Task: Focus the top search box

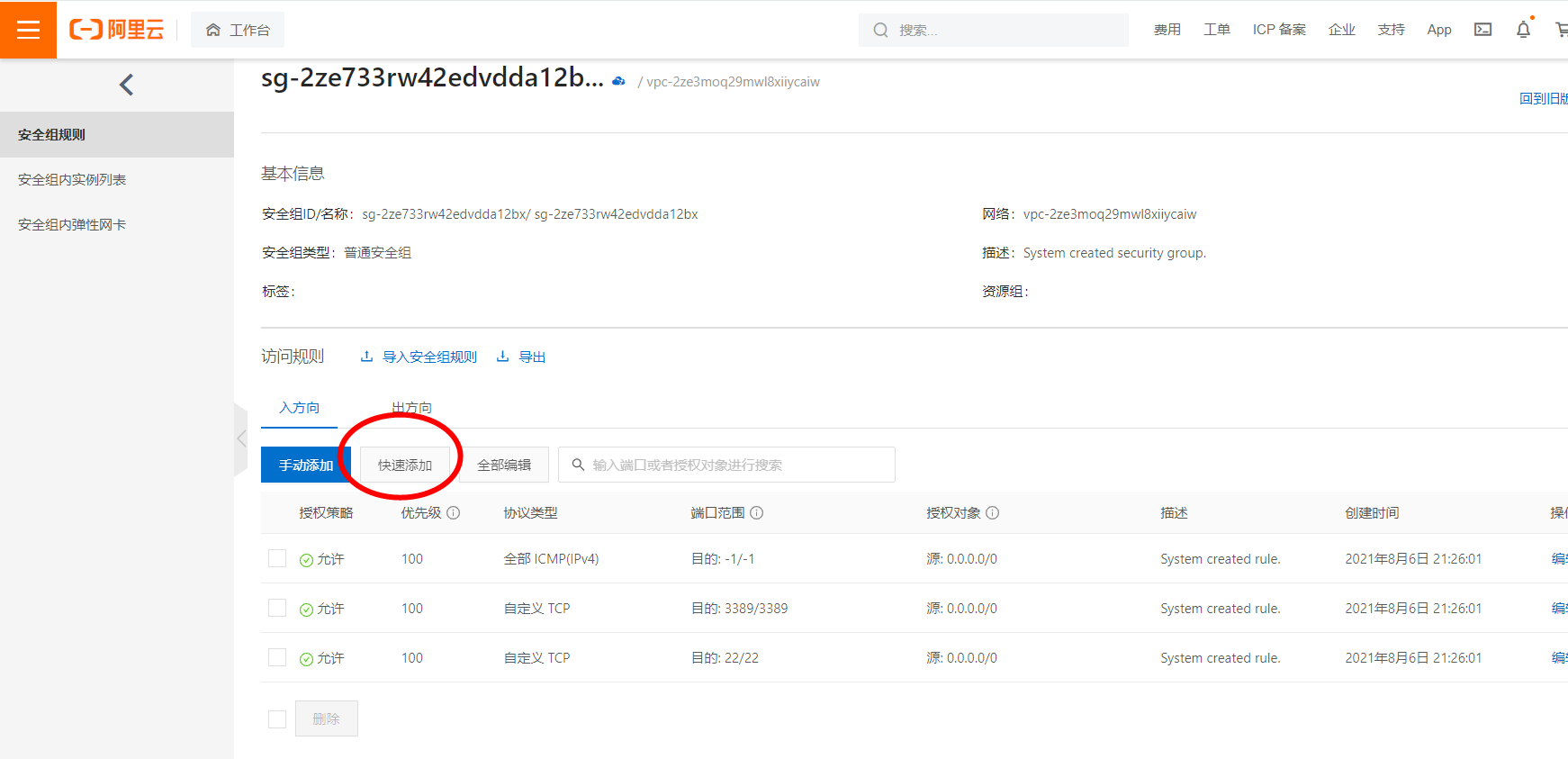Action: (994, 30)
